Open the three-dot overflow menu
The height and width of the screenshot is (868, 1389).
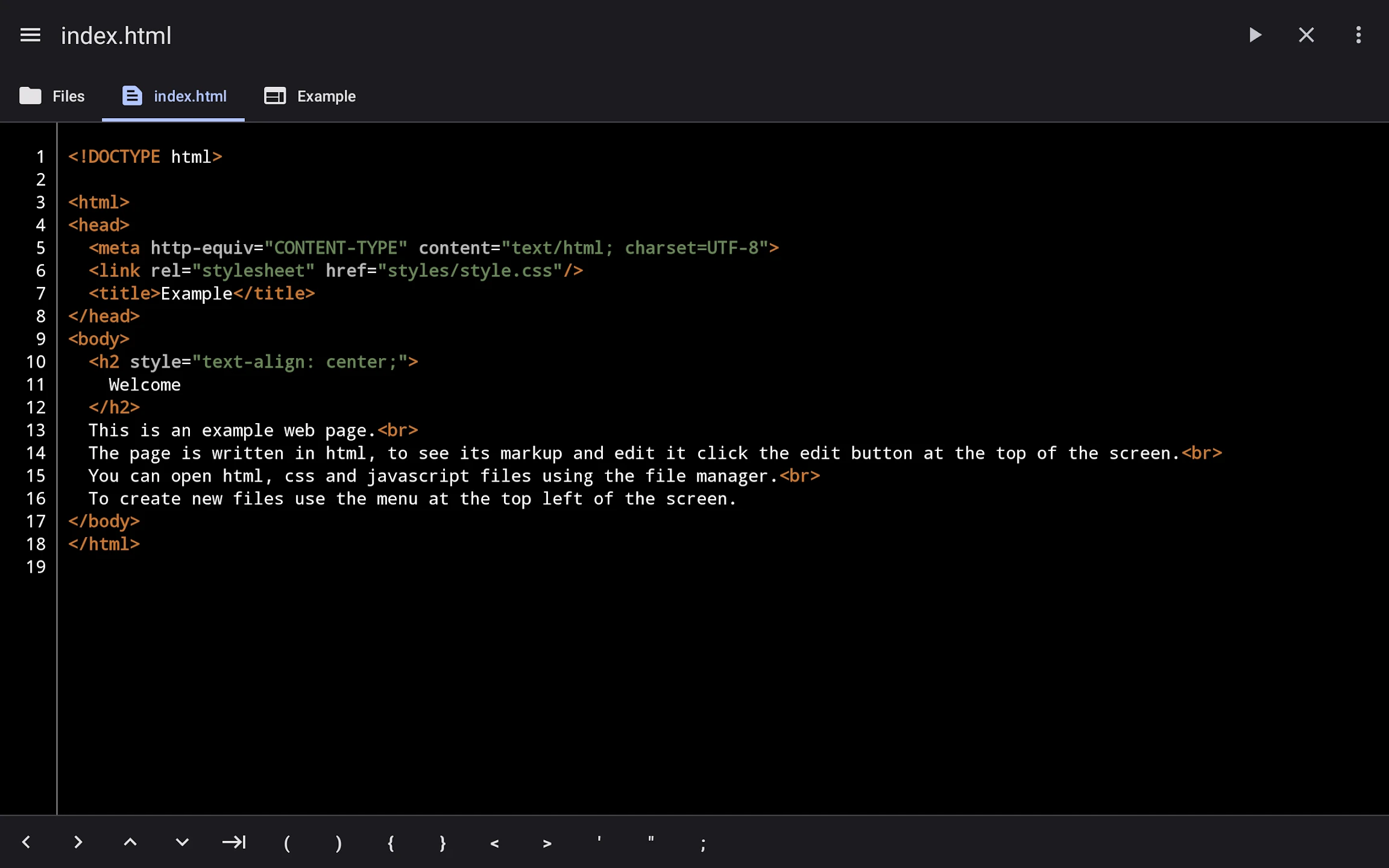1358,35
